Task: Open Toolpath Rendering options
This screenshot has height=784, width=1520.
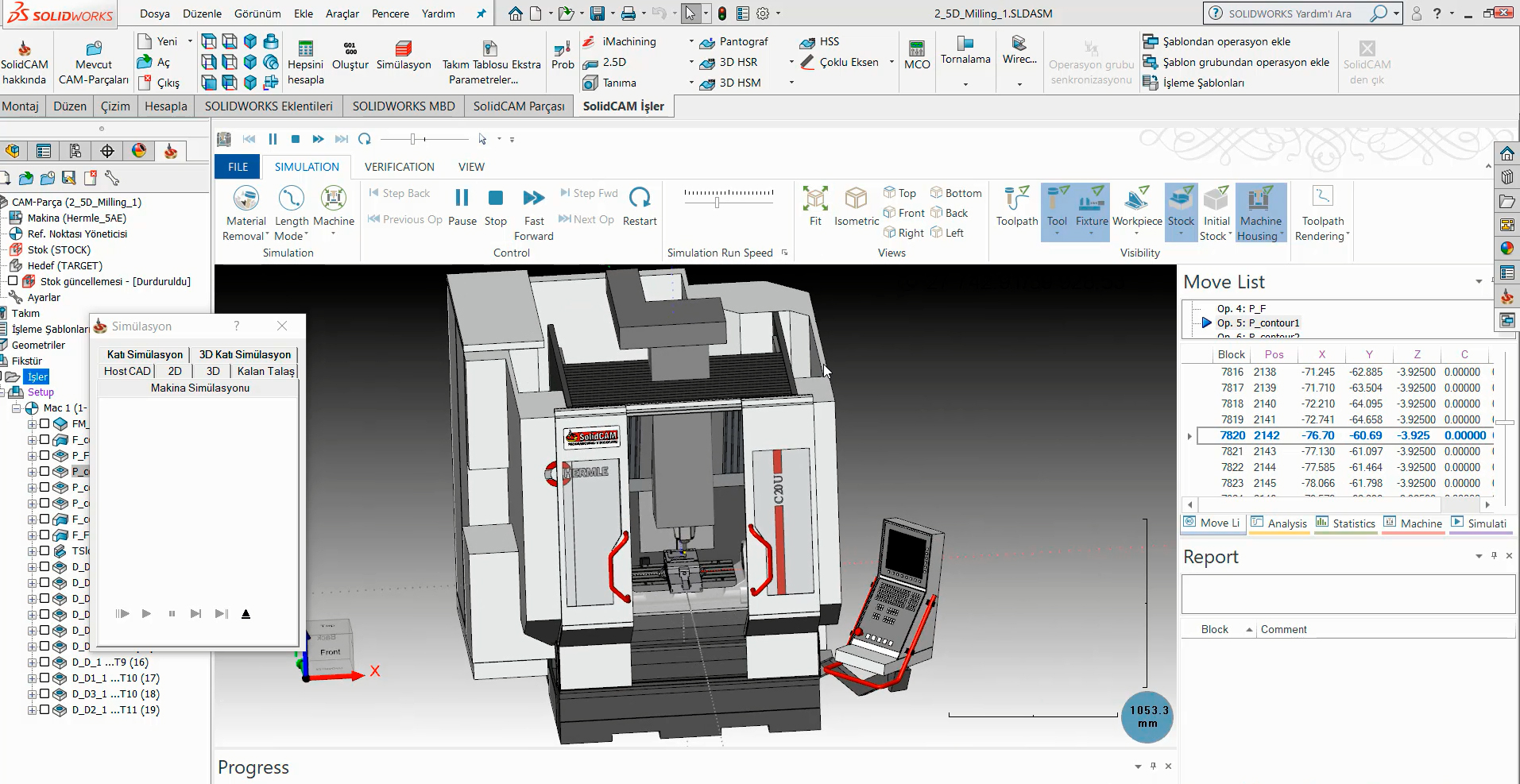Action: [x=1322, y=213]
